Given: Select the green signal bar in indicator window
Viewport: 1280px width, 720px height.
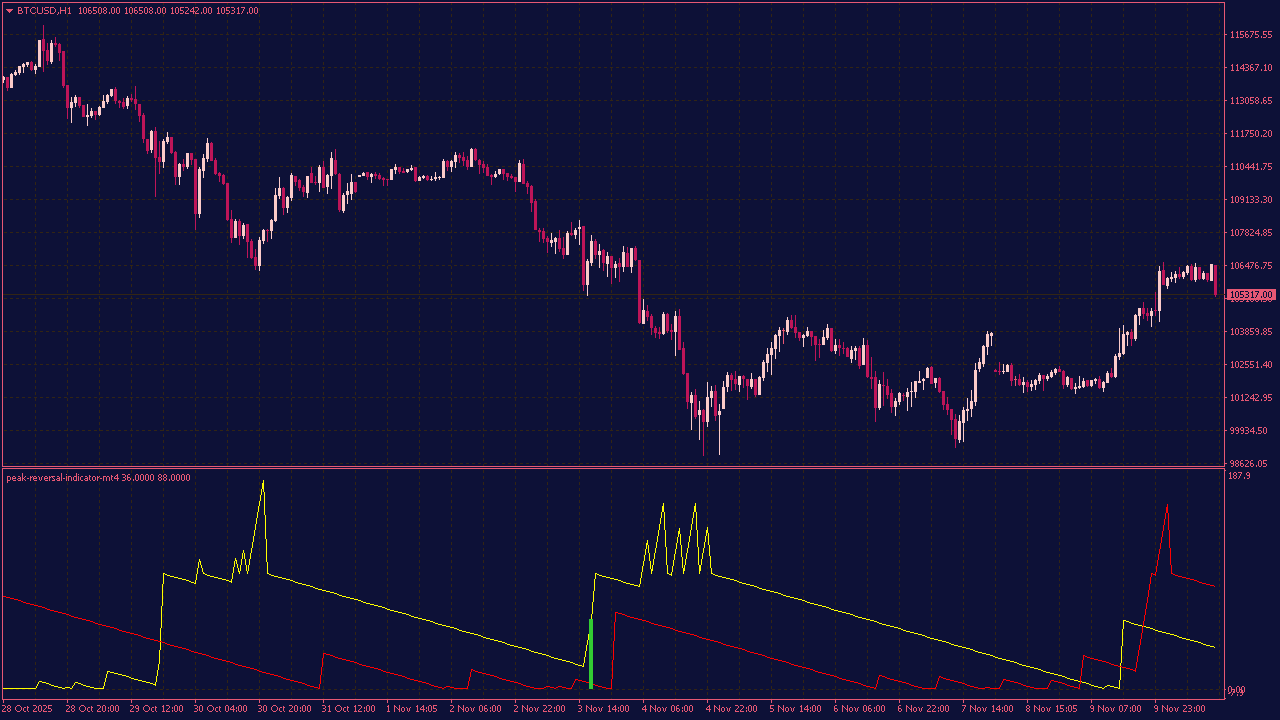Looking at the screenshot, I should pos(591,655).
